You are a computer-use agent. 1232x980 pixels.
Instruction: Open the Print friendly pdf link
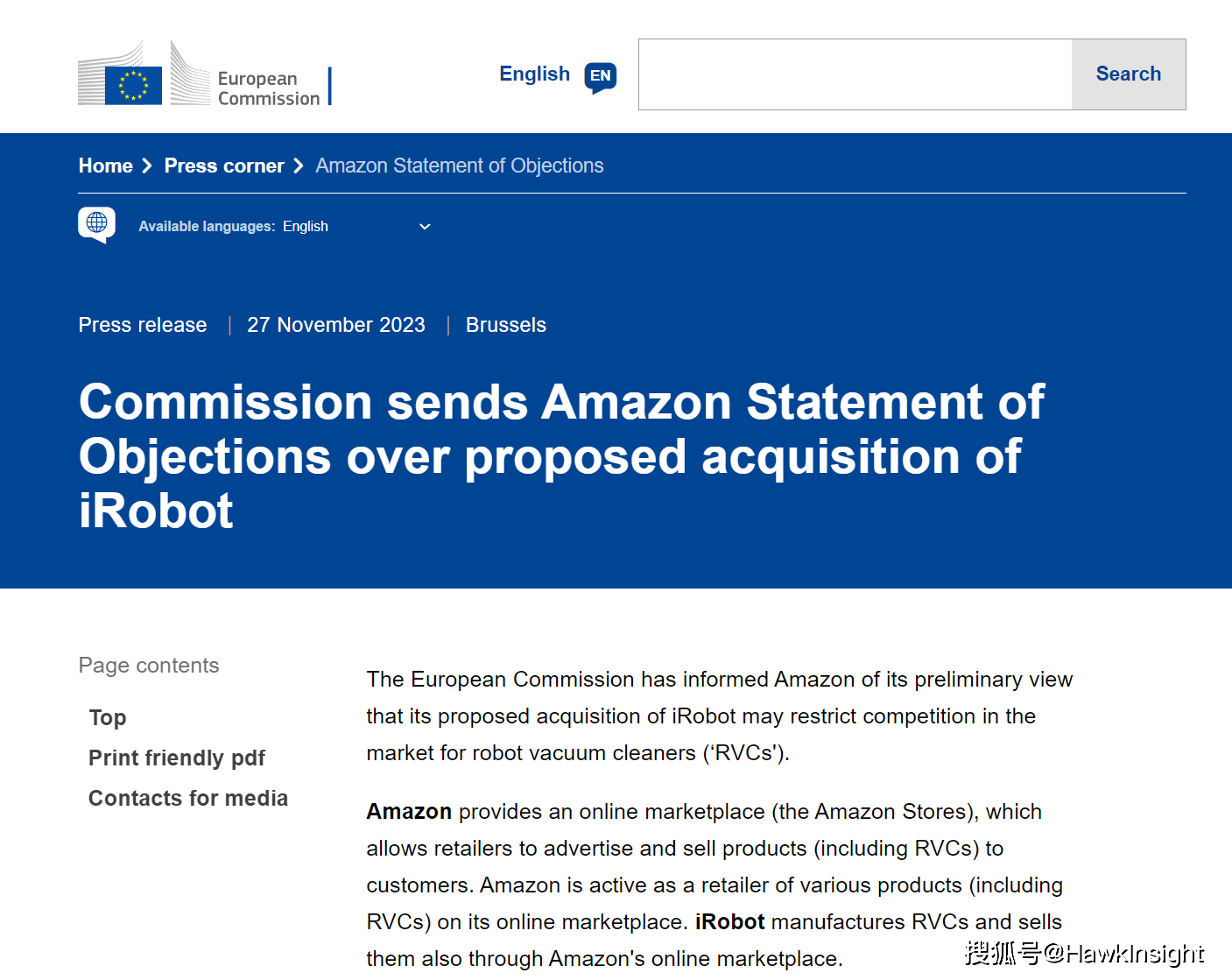[177, 758]
